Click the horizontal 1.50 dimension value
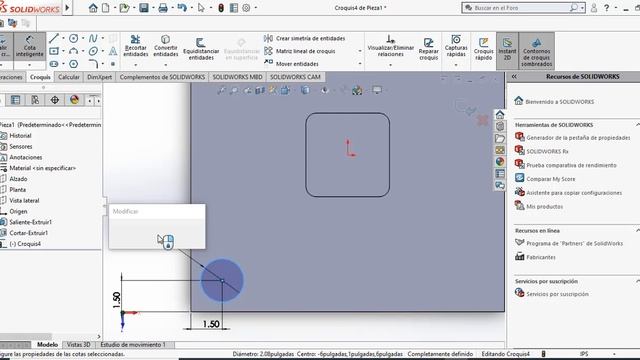Screen dimensions: 640x360 [x=211, y=324]
